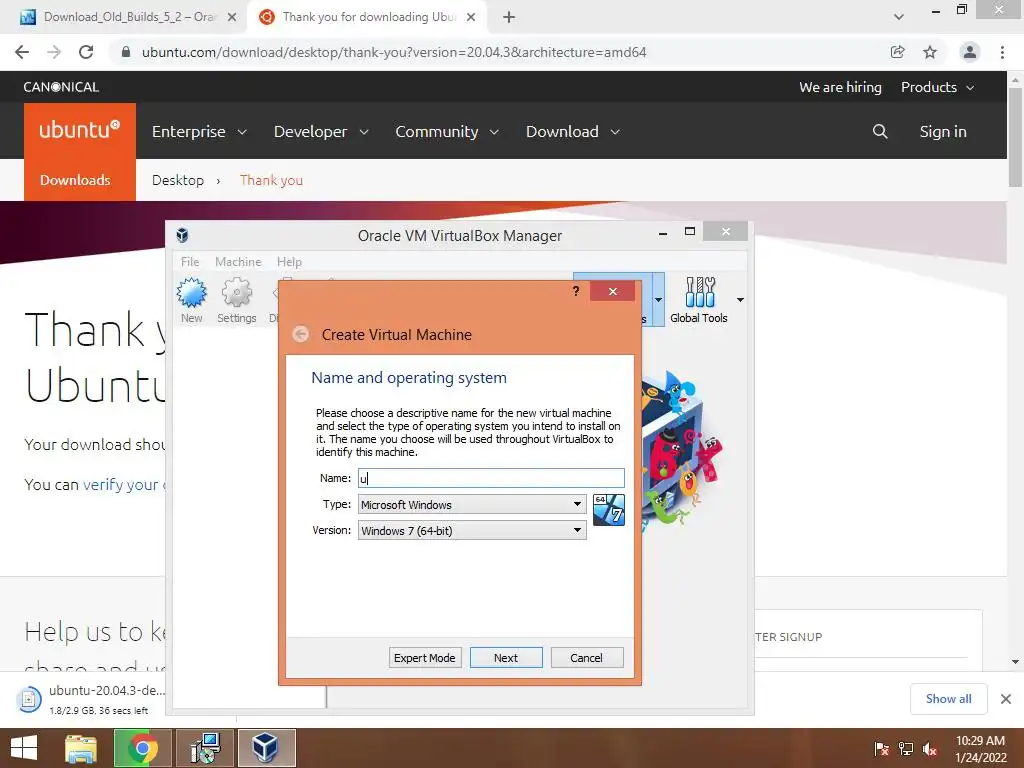
Task: Click the ubuntu-20.04.3 download item
Action: (x=91, y=699)
